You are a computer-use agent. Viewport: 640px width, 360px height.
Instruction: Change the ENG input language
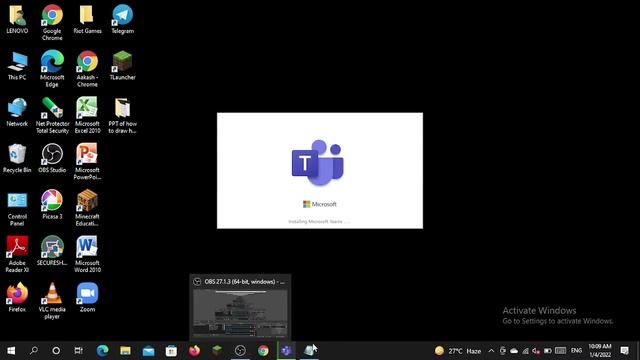click(576, 351)
